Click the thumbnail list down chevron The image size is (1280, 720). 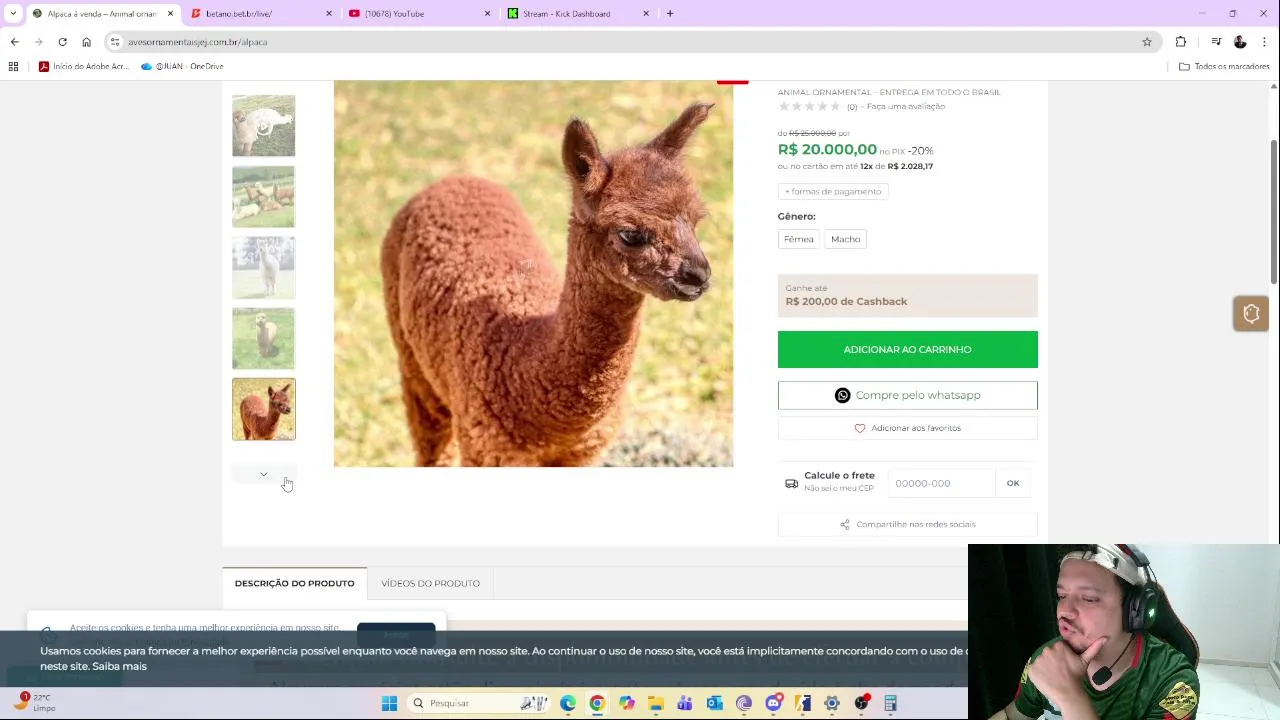[x=264, y=474]
